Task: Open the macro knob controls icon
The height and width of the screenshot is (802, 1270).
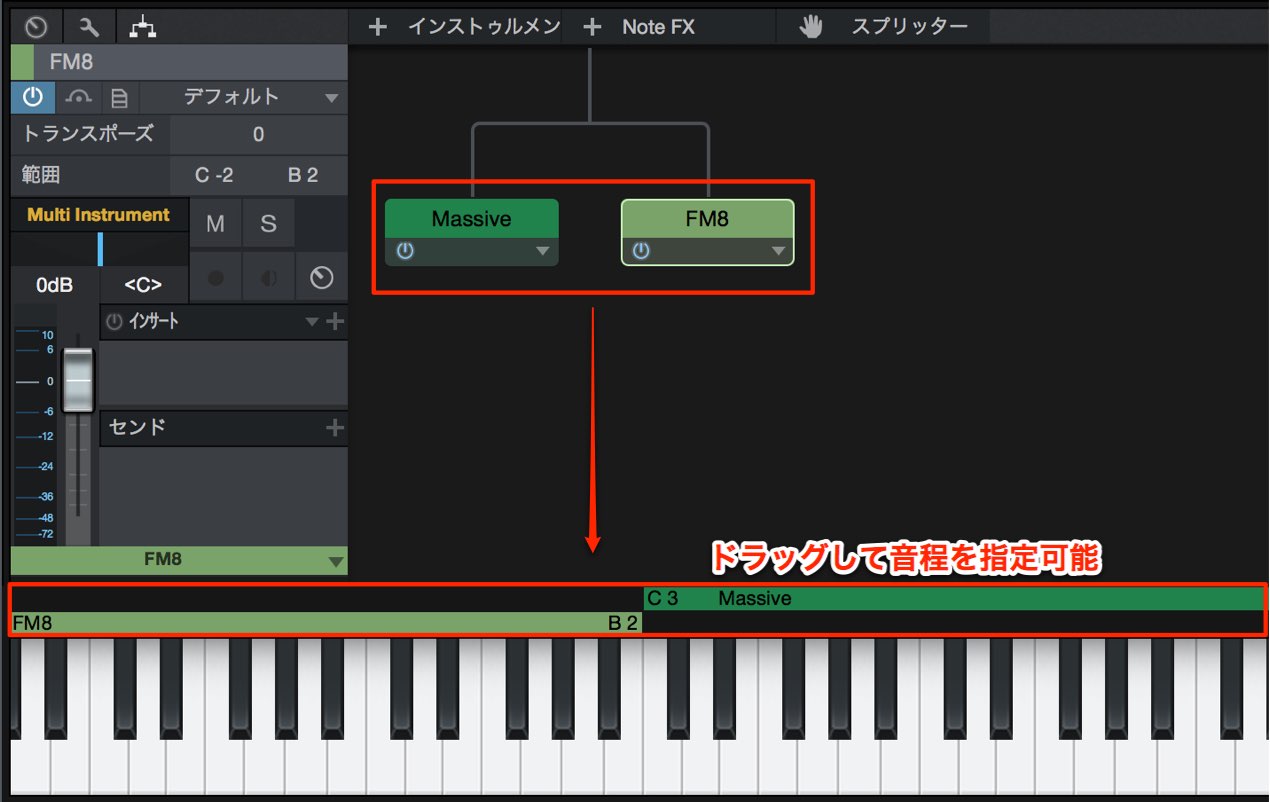Action: coord(36,27)
